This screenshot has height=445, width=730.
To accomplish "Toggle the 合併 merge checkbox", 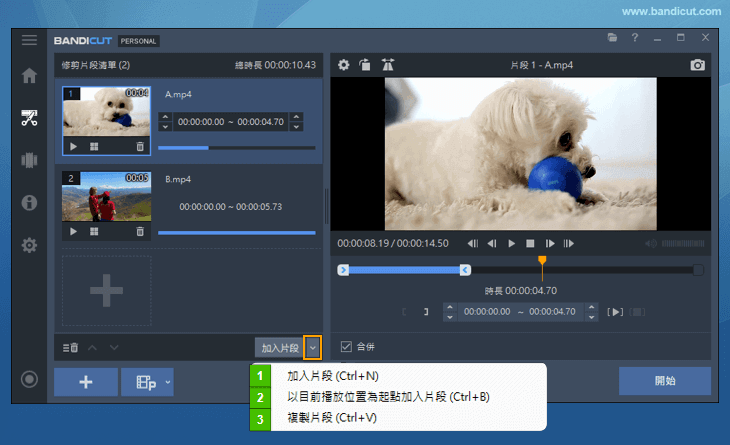I will [346, 346].
